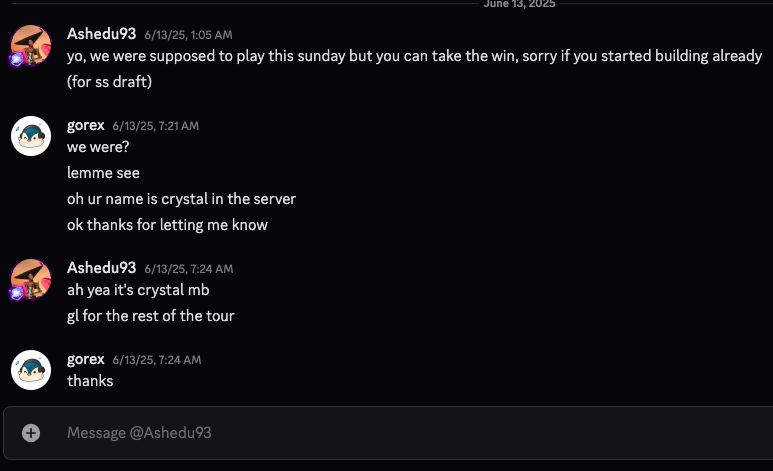The image size is (773, 471).
Task: Open the plus attachment button in message bar
Action: point(31,433)
